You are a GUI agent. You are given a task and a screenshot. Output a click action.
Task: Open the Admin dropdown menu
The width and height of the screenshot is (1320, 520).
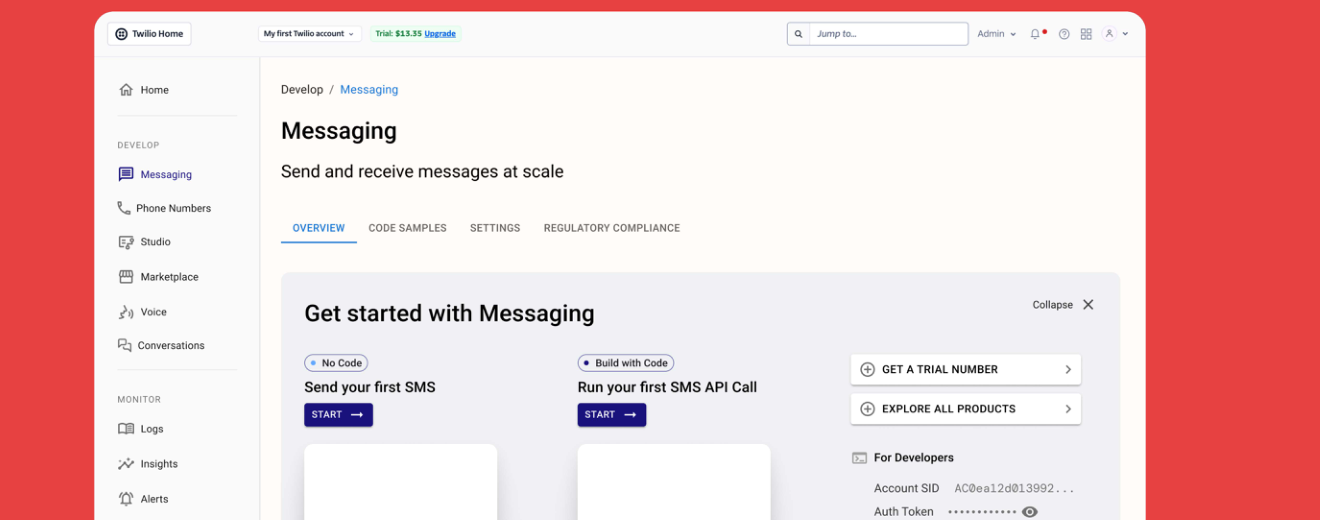(996, 34)
